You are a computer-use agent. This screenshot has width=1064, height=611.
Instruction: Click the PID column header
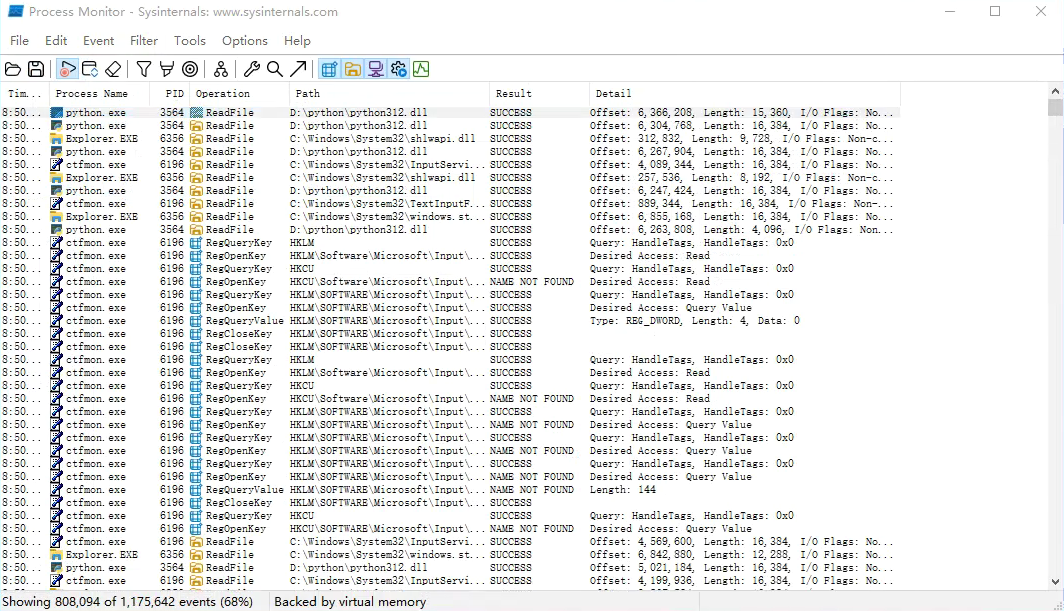(x=172, y=94)
